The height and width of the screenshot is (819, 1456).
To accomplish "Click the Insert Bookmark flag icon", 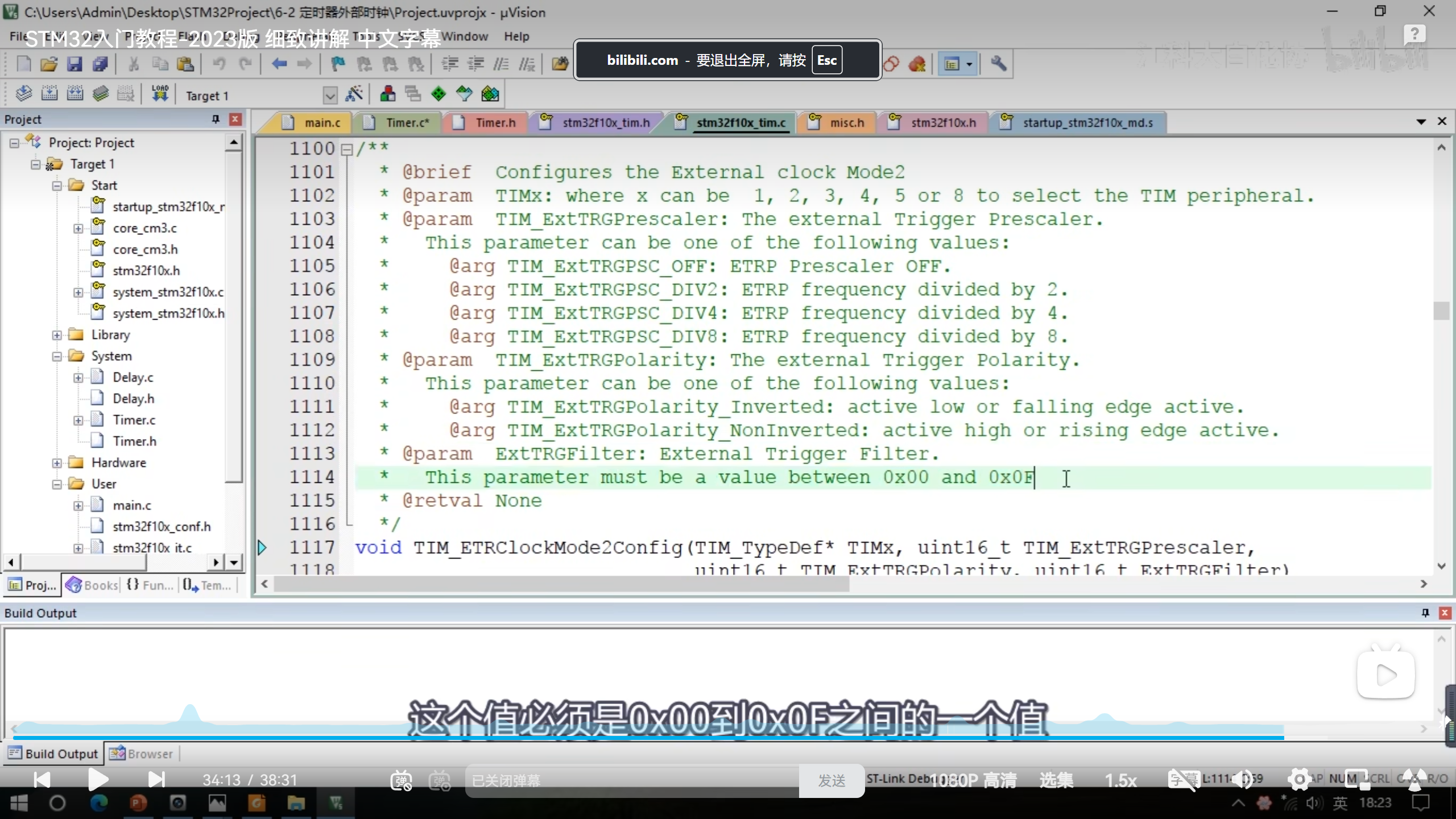I will [x=338, y=64].
